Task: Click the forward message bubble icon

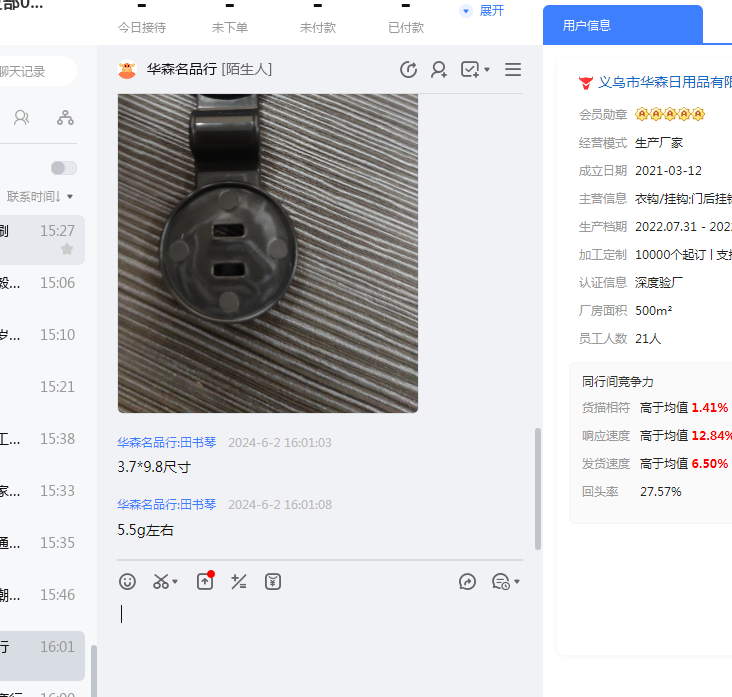Action: (x=467, y=581)
